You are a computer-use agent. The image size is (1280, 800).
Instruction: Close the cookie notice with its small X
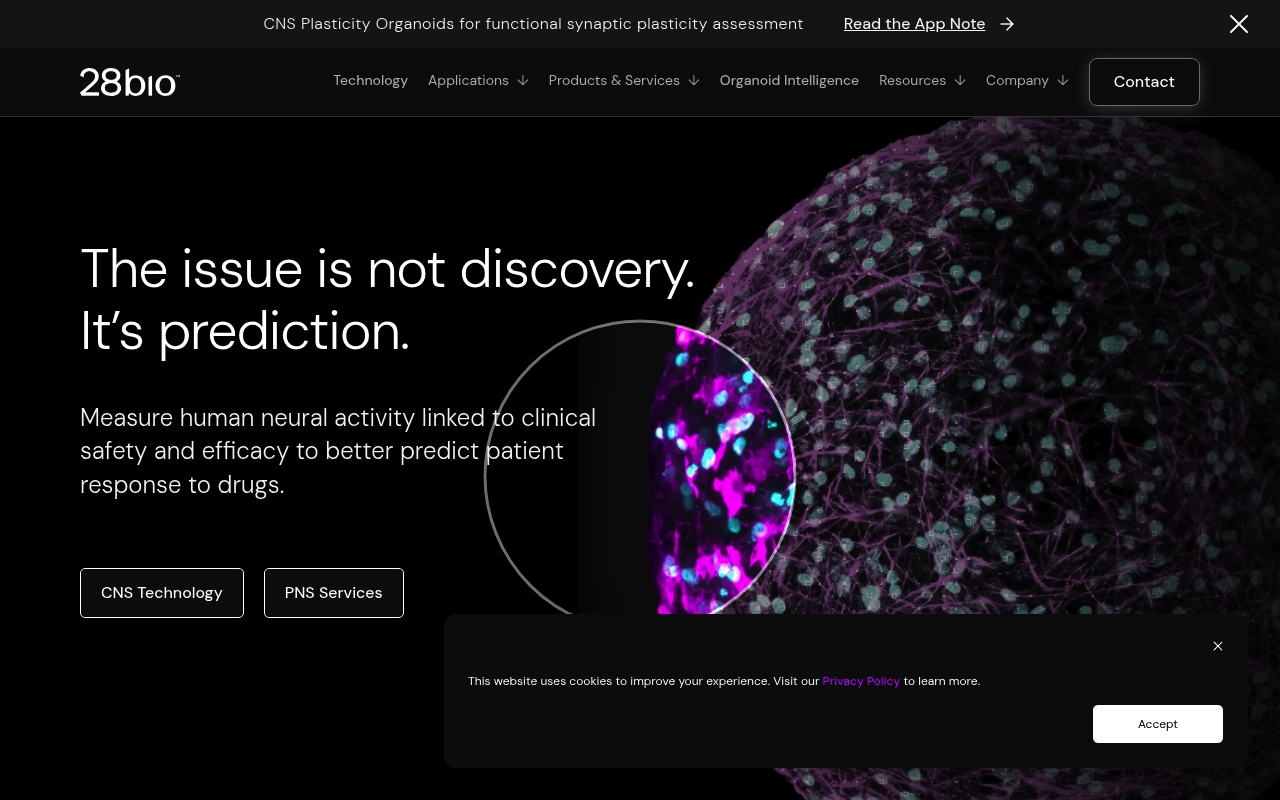tap(1218, 646)
